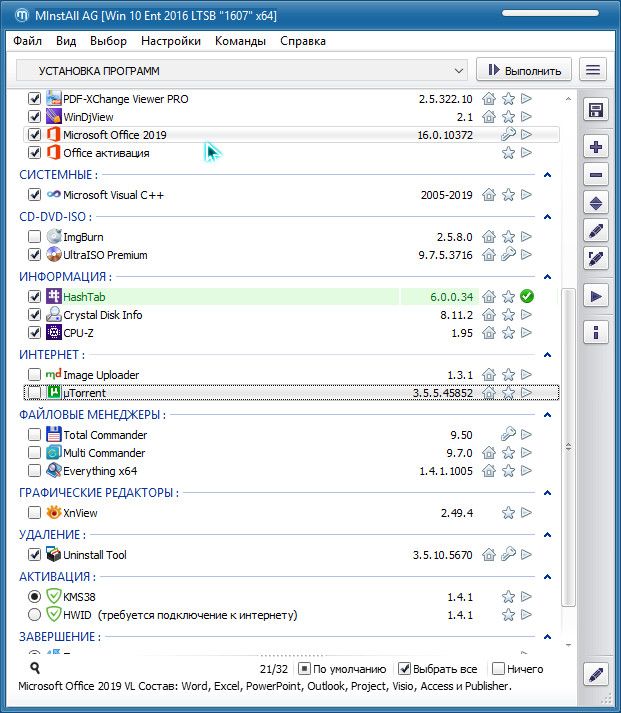
Task: Click home icon for Microsoft Visual C++
Action: pos(489,195)
